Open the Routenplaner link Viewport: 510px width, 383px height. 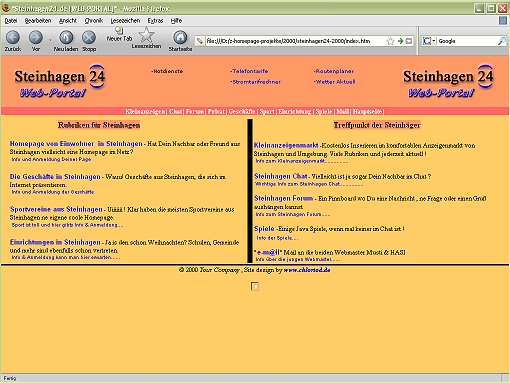334,71
